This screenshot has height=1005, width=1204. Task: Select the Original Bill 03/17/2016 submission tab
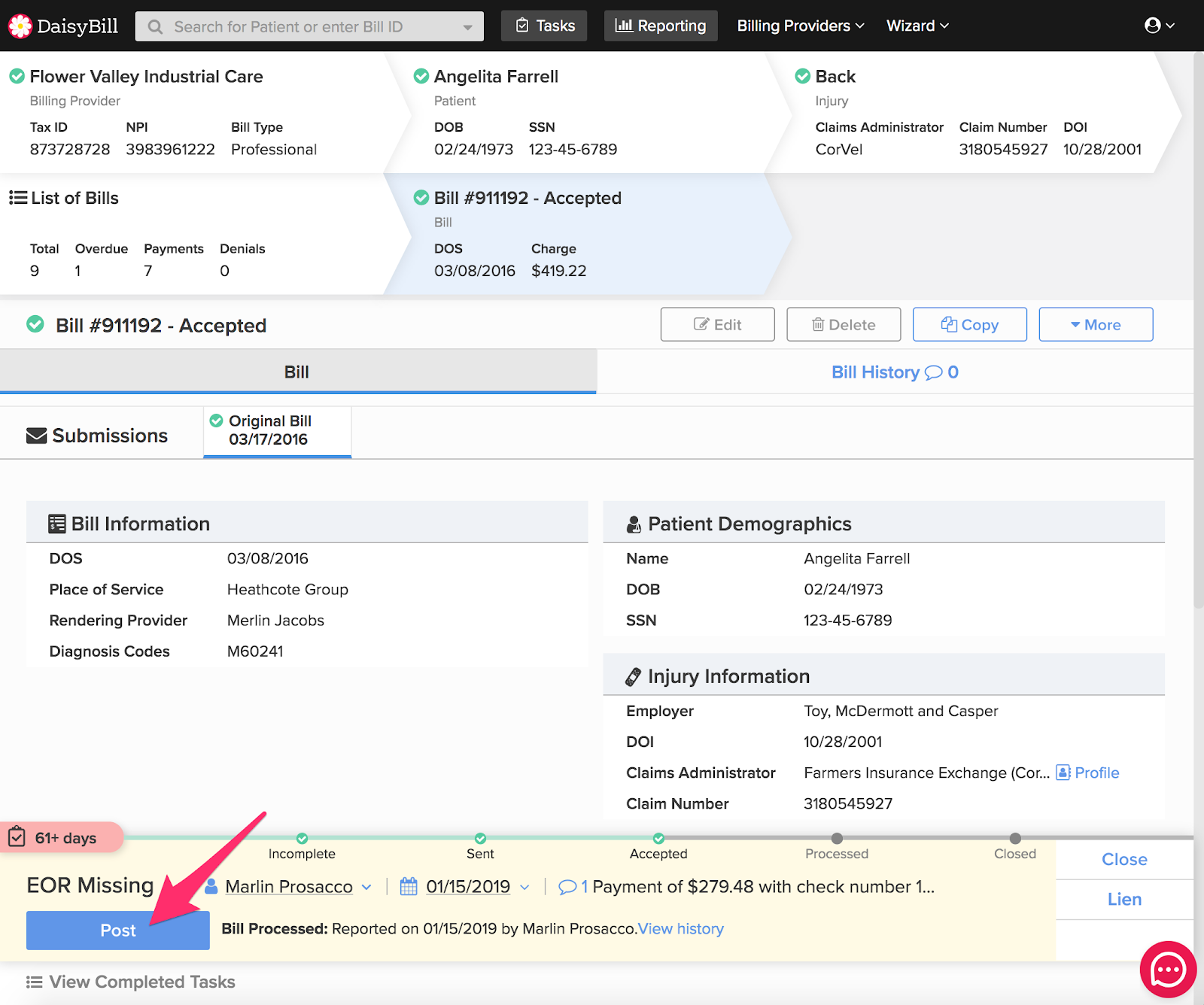(277, 431)
